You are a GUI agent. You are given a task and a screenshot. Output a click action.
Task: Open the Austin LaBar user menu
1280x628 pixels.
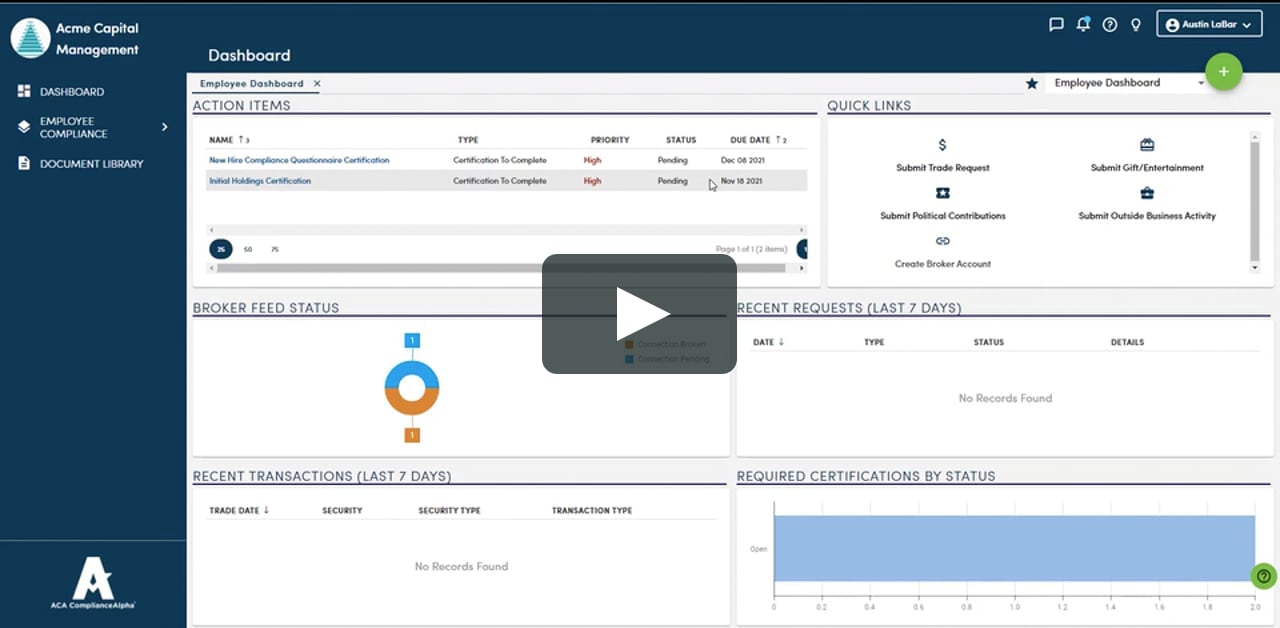1209,25
